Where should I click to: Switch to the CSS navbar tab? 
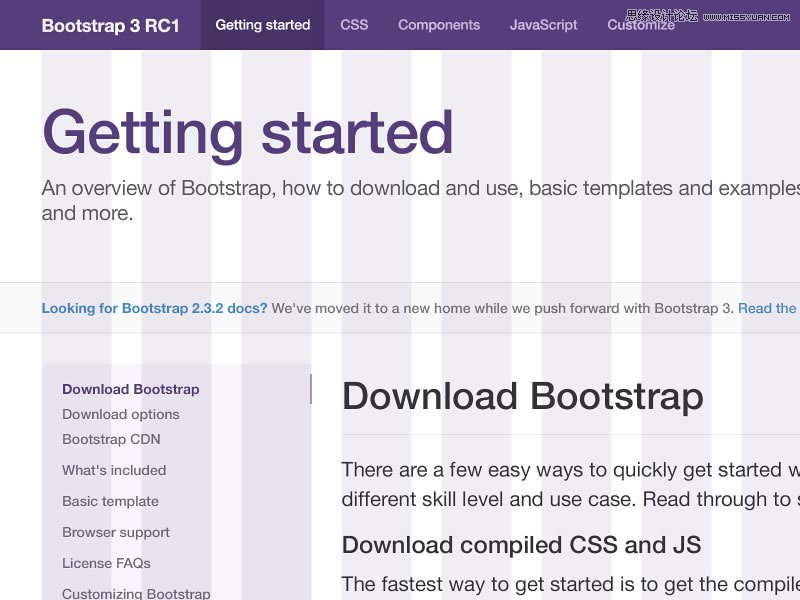(x=354, y=25)
